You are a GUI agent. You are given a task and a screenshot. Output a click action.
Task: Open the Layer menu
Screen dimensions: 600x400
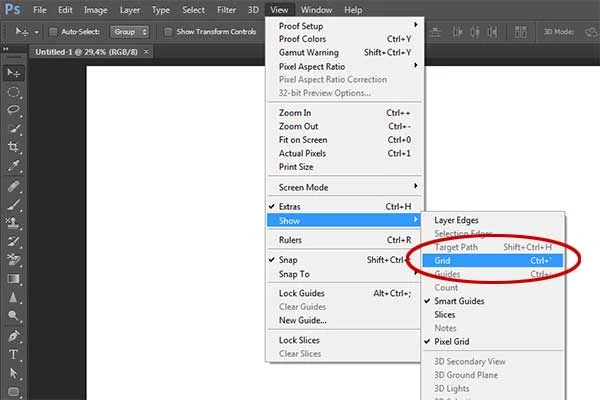coord(129,10)
